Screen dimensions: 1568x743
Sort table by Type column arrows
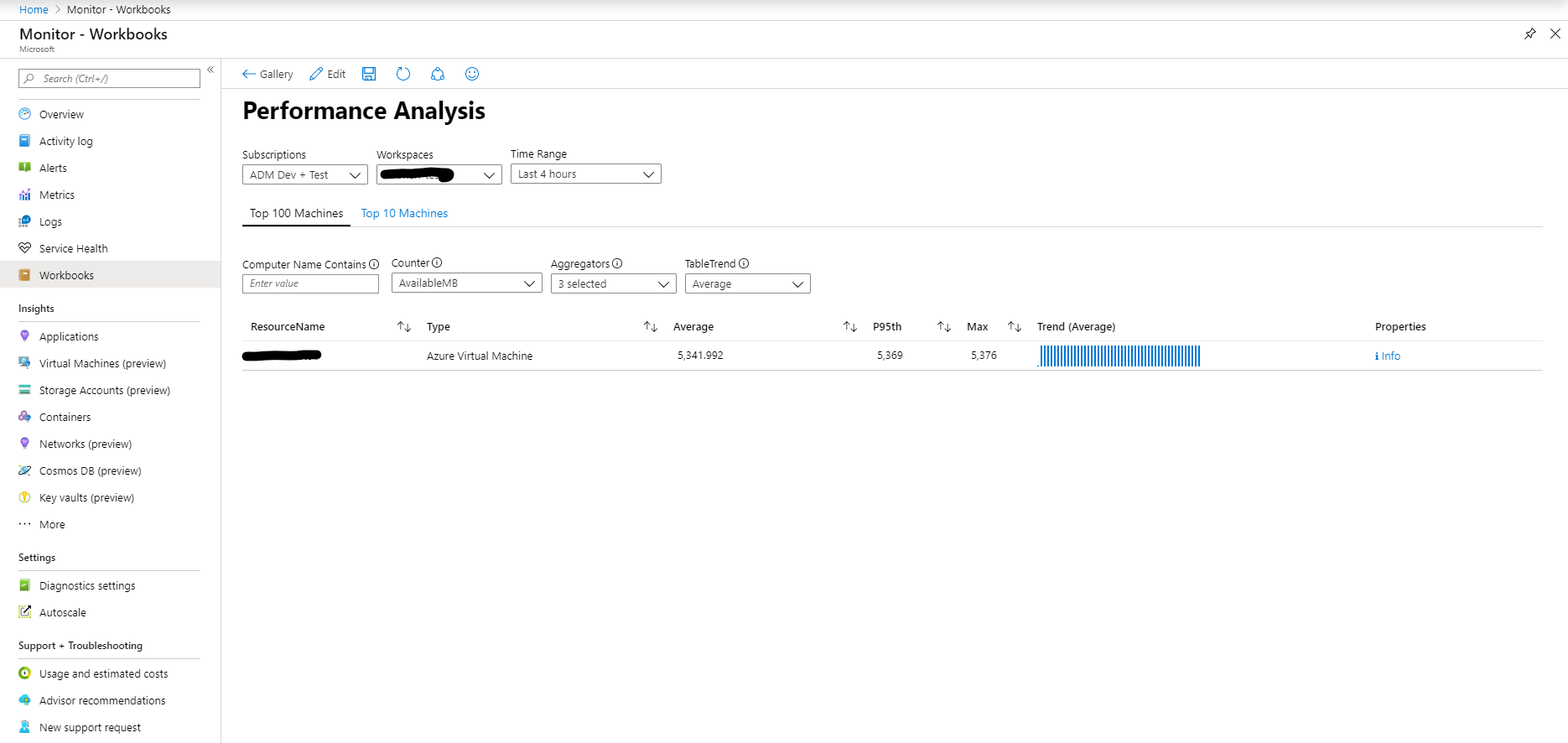coord(651,326)
